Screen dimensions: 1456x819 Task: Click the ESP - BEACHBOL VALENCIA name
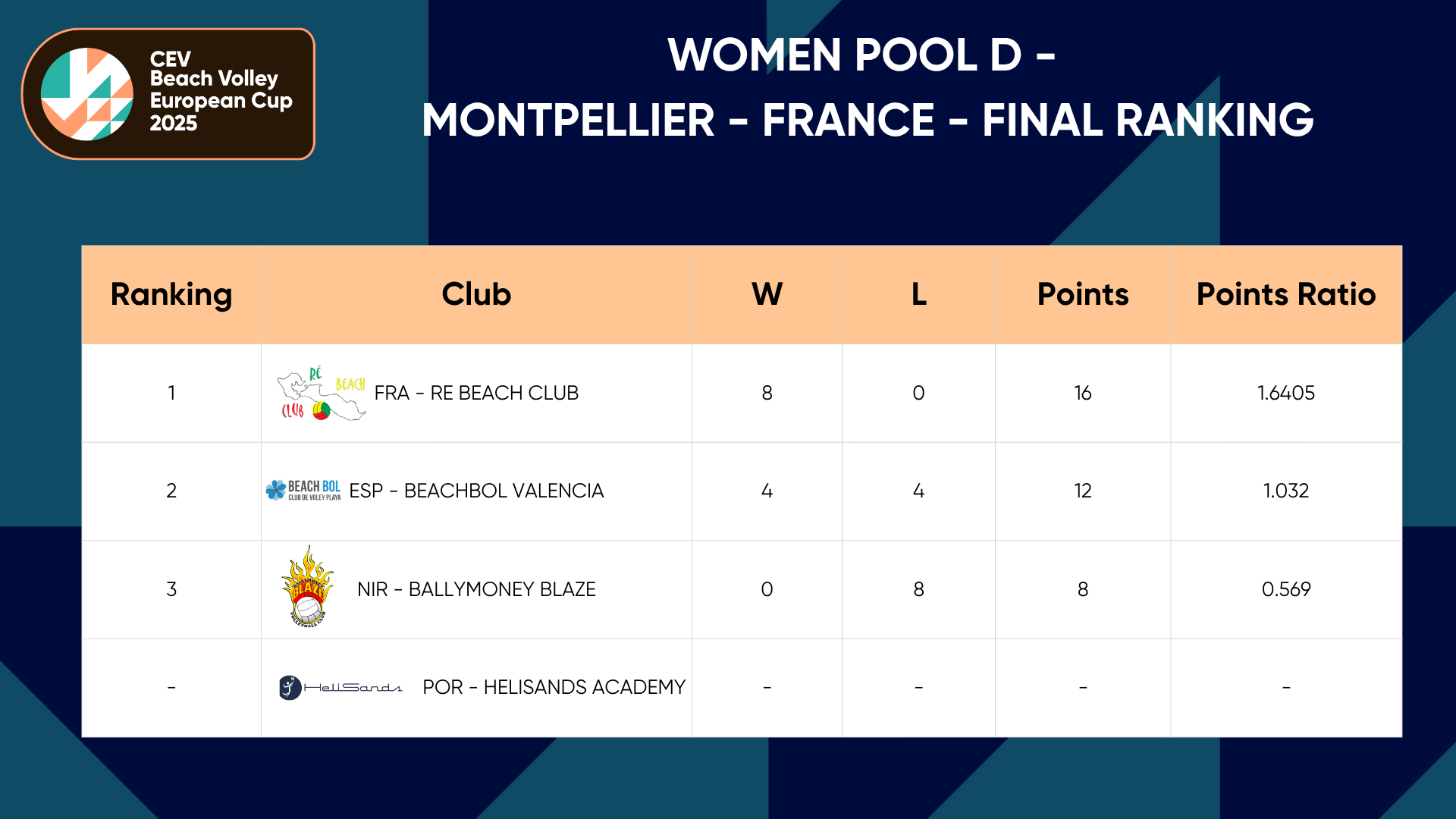point(476,491)
